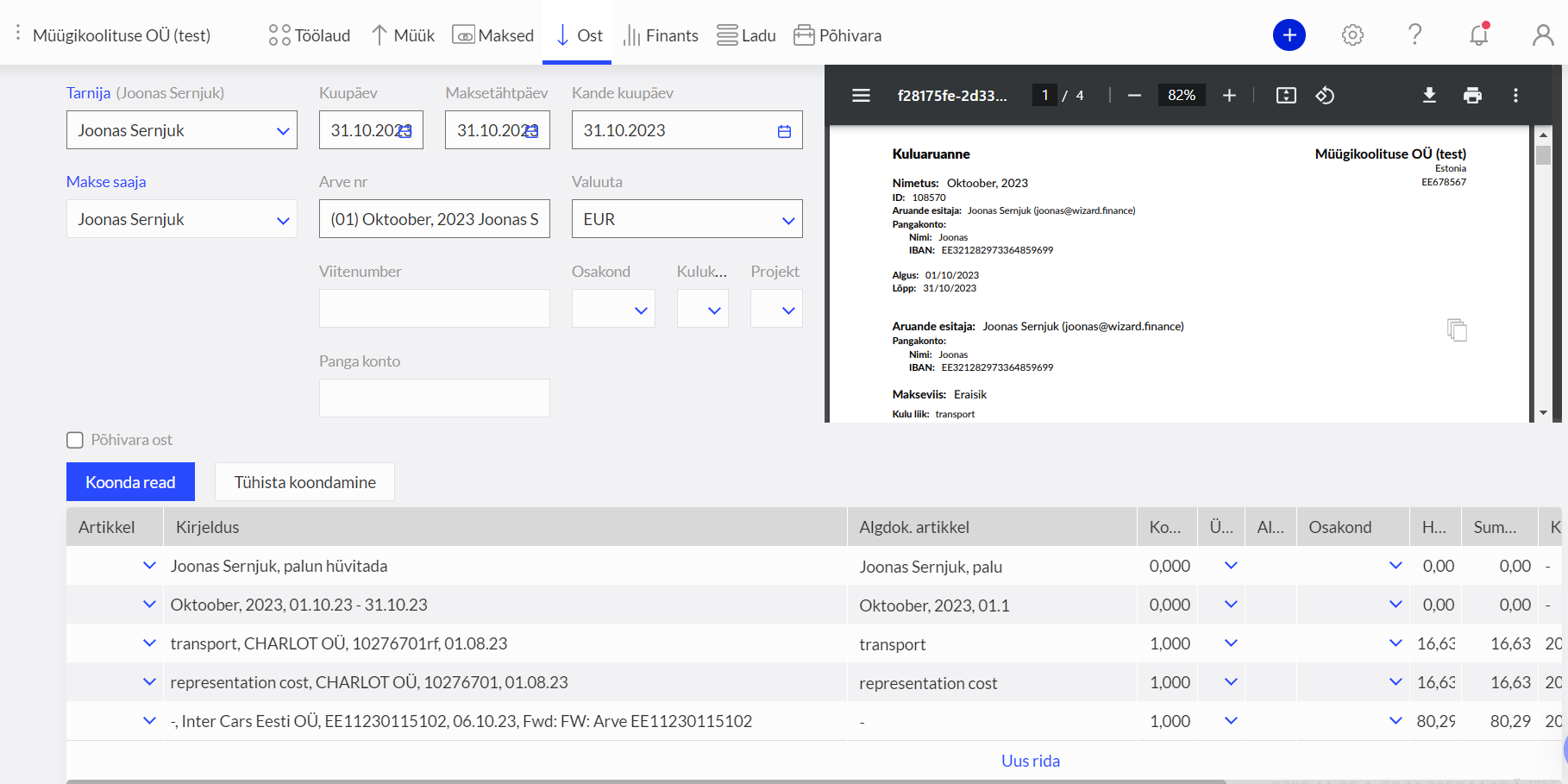This screenshot has width=1568, height=784.
Task: Print the PDF document
Action: (1472, 95)
